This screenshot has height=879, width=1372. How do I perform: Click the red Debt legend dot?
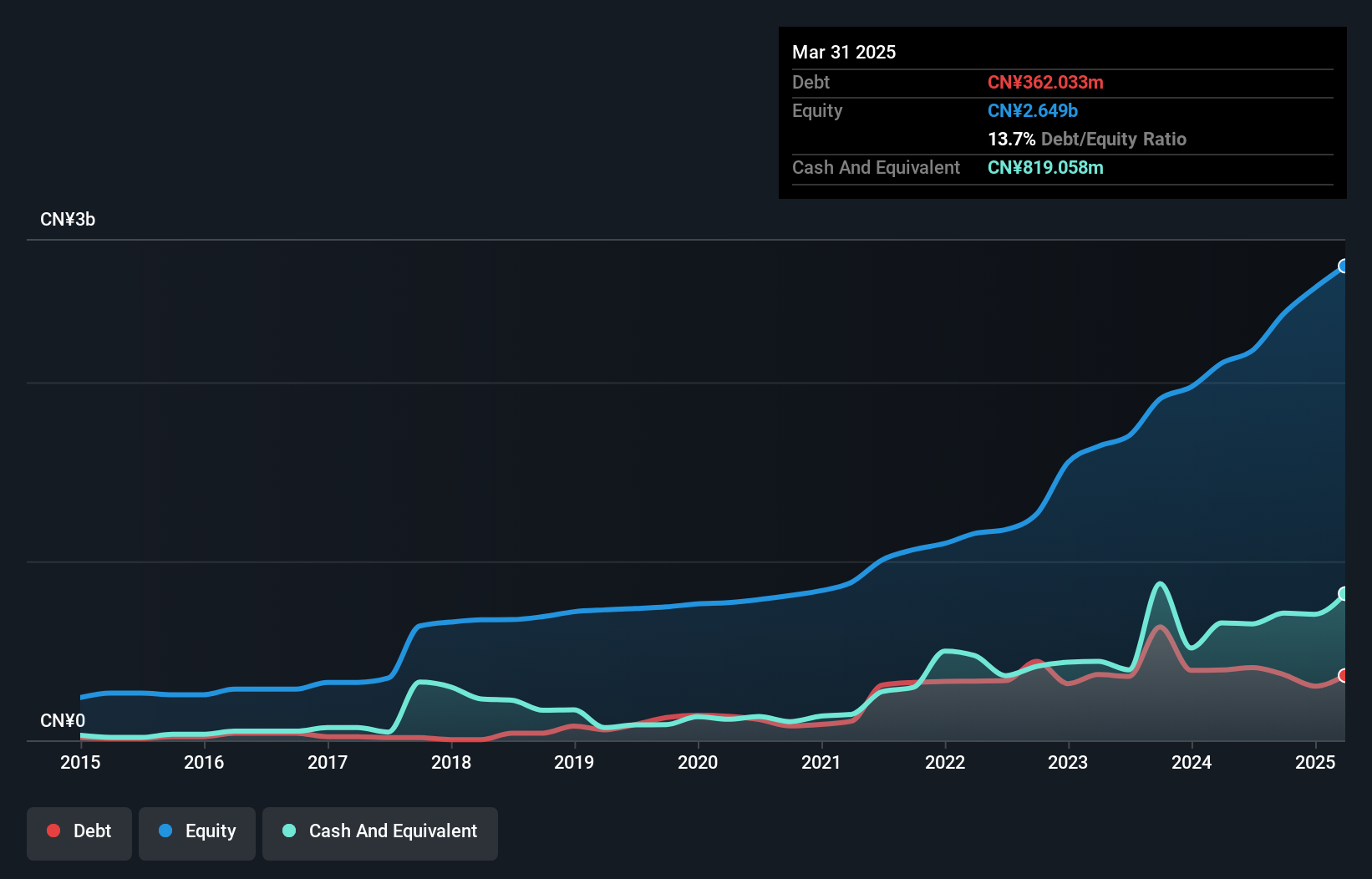coord(53,831)
